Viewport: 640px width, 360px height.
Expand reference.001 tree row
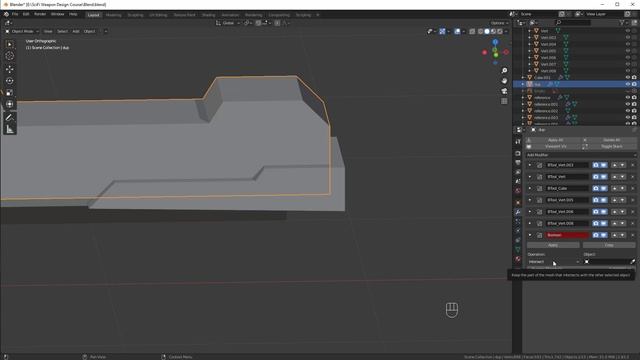(x=523, y=104)
